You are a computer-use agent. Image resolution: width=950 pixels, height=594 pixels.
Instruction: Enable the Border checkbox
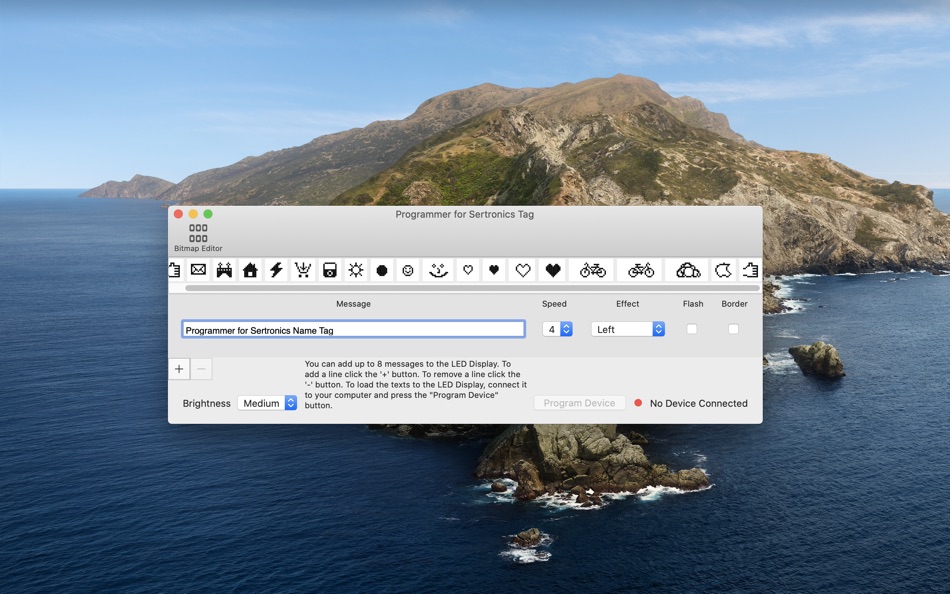pyautogui.click(x=733, y=329)
